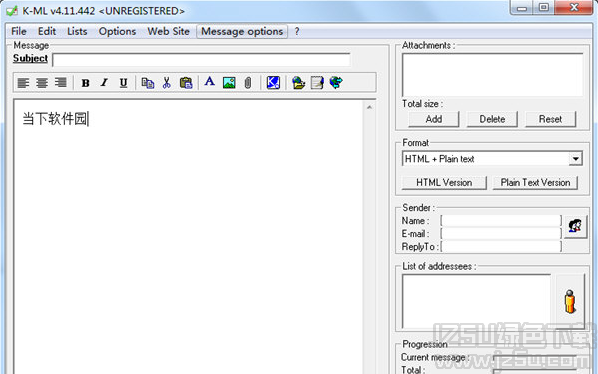598x374 pixels.
Task: Open the font letter A tool
Action: pyautogui.click(x=209, y=82)
